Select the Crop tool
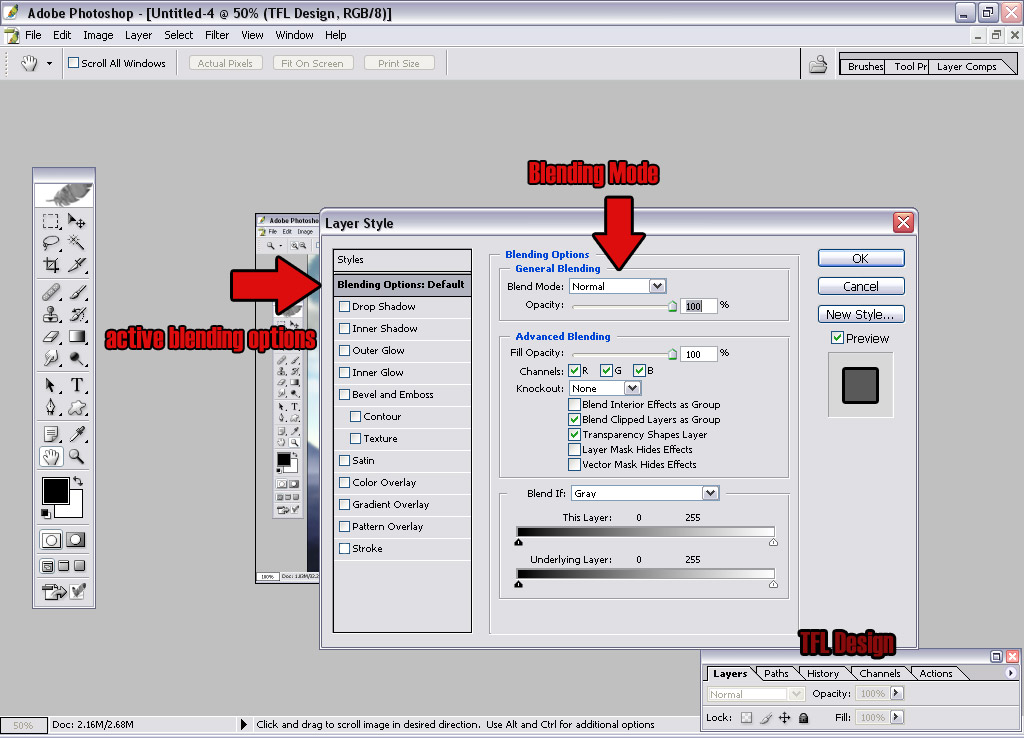 click(51, 265)
